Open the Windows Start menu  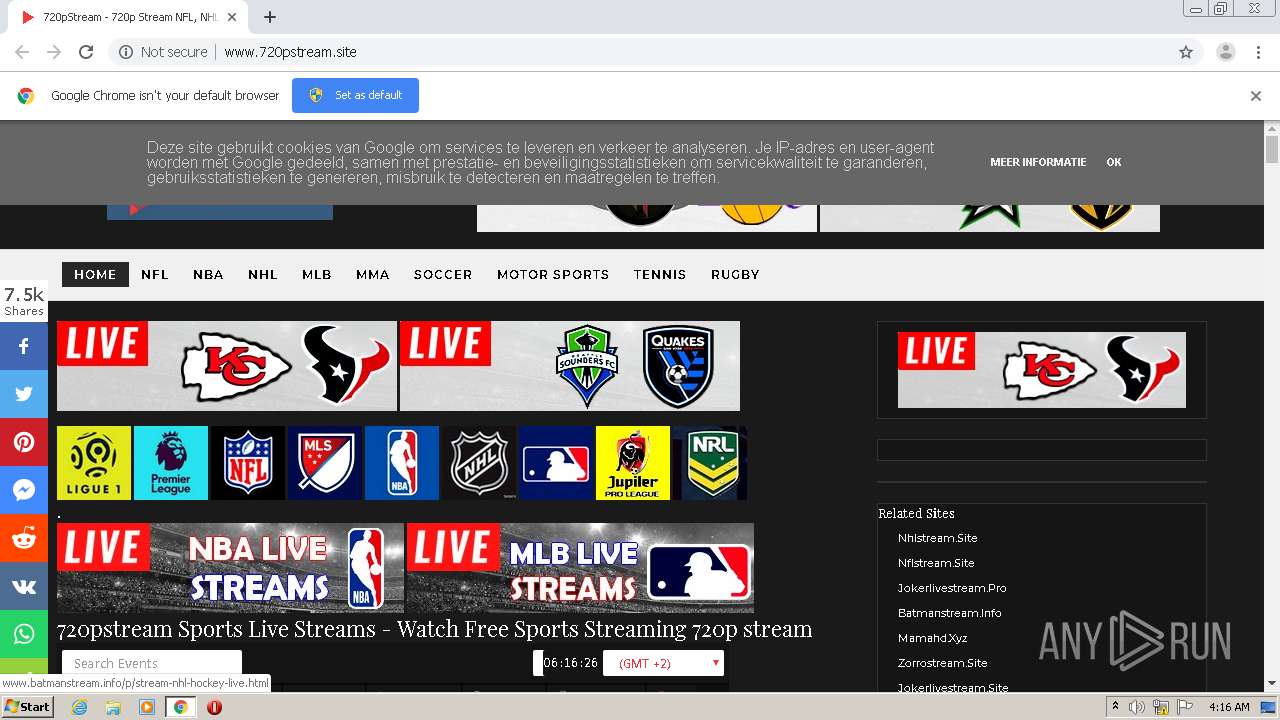(28, 707)
